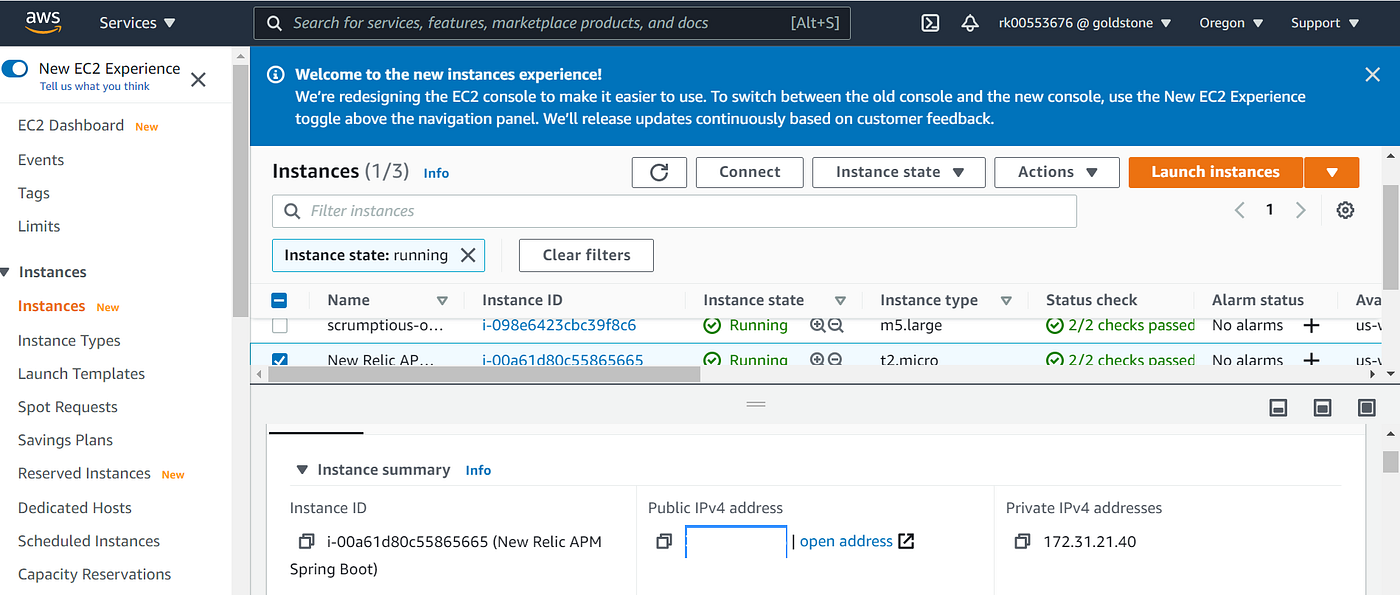The width and height of the screenshot is (1400, 595).
Task: Open AWS home via the aws logo
Action: (x=45, y=22)
